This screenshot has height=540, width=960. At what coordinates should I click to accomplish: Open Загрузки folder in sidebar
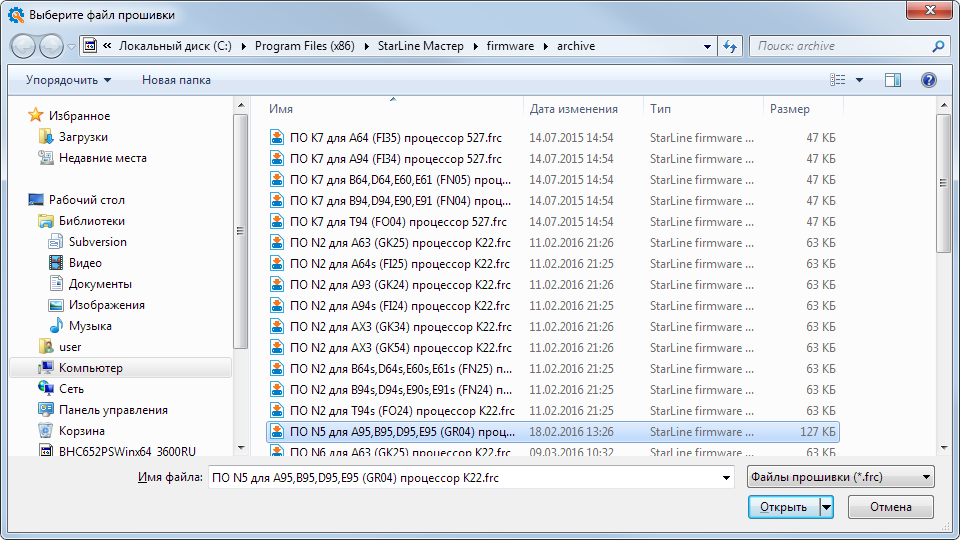coord(83,137)
